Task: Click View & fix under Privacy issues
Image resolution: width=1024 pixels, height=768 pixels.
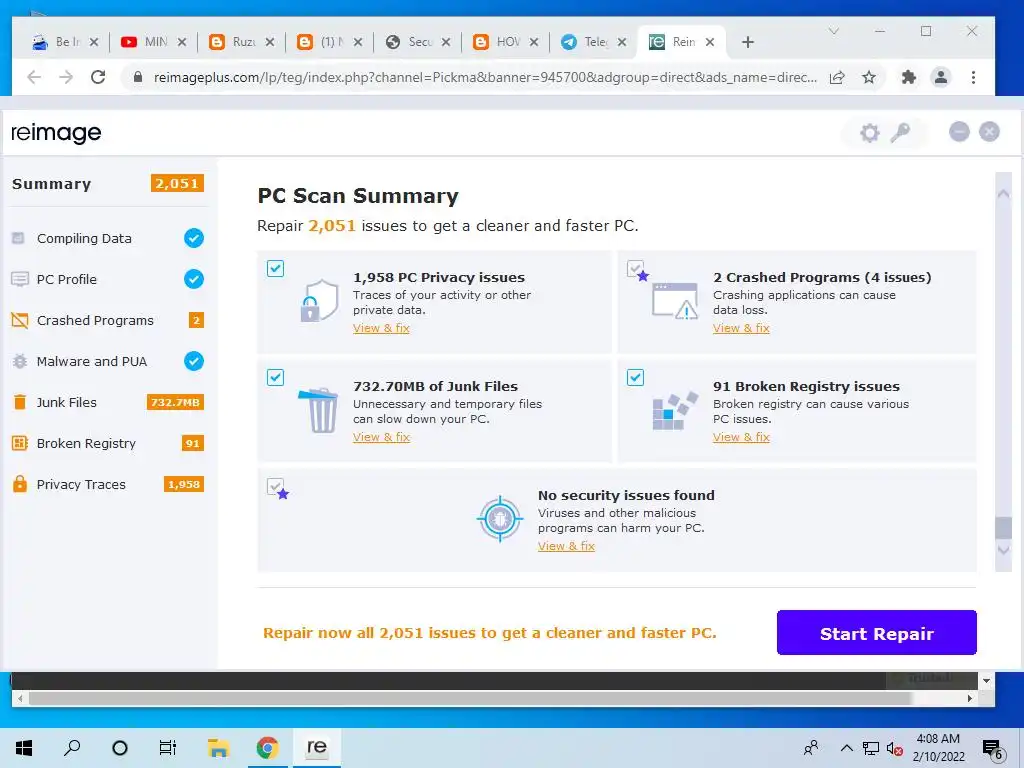Action: [x=381, y=328]
